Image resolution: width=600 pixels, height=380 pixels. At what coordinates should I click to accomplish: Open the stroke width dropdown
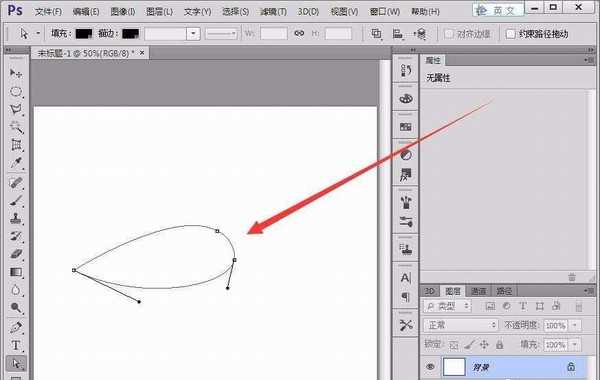point(193,34)
